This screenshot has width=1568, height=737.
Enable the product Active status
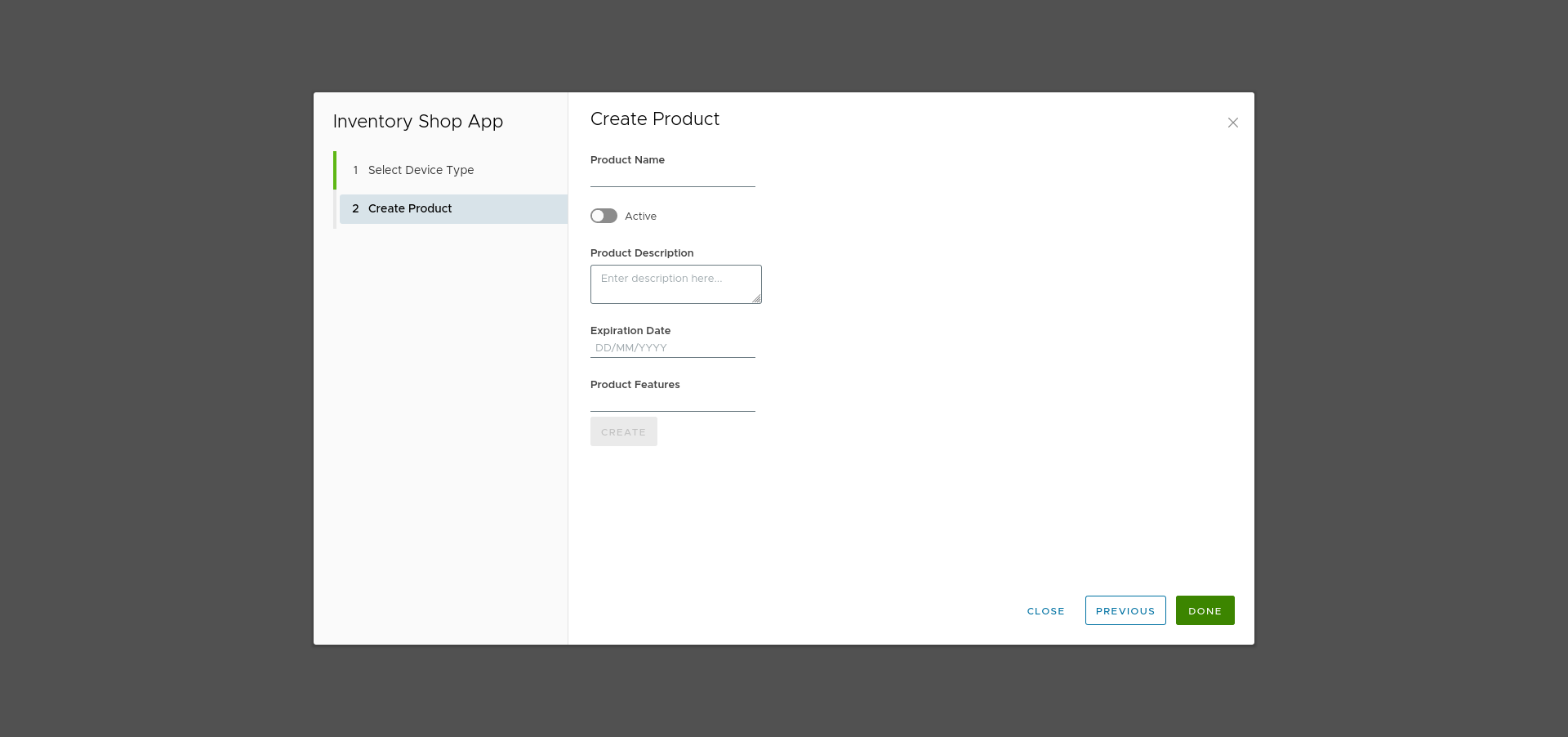[x=604, y=216]
